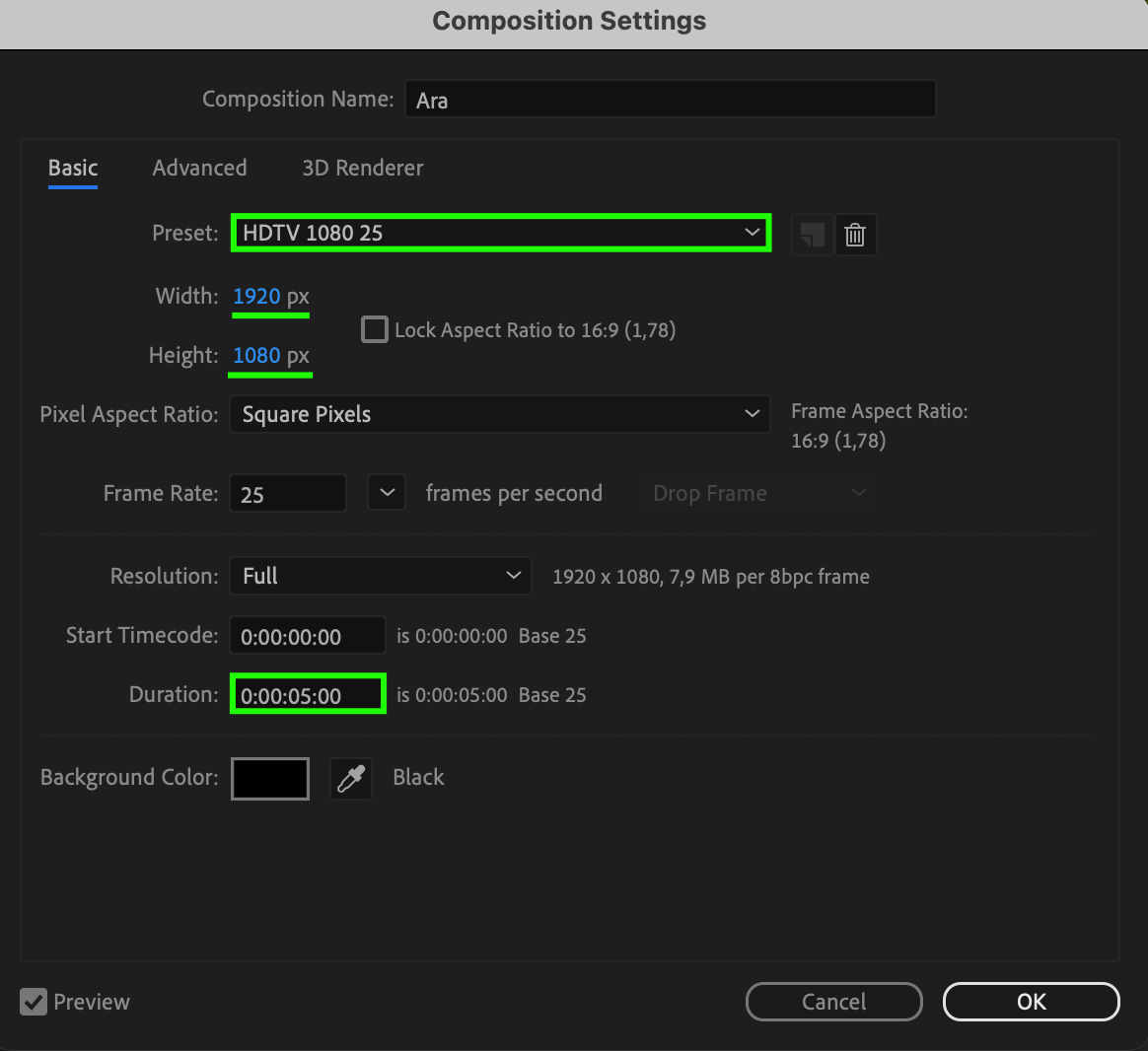Screen dimensions: 1148x1051
Task: Click the delete preset trash icon
Action: coord(855,236)
